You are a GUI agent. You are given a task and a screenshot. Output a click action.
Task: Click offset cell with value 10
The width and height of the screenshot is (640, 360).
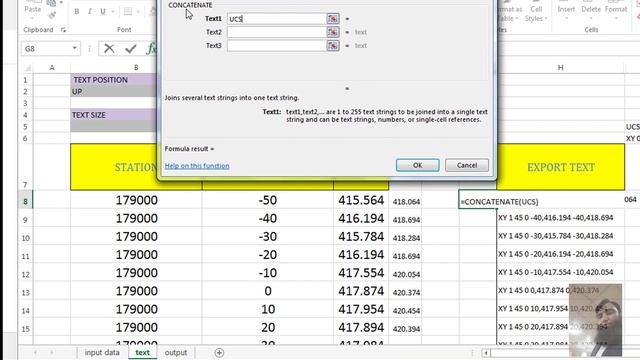tap(268, 309)
